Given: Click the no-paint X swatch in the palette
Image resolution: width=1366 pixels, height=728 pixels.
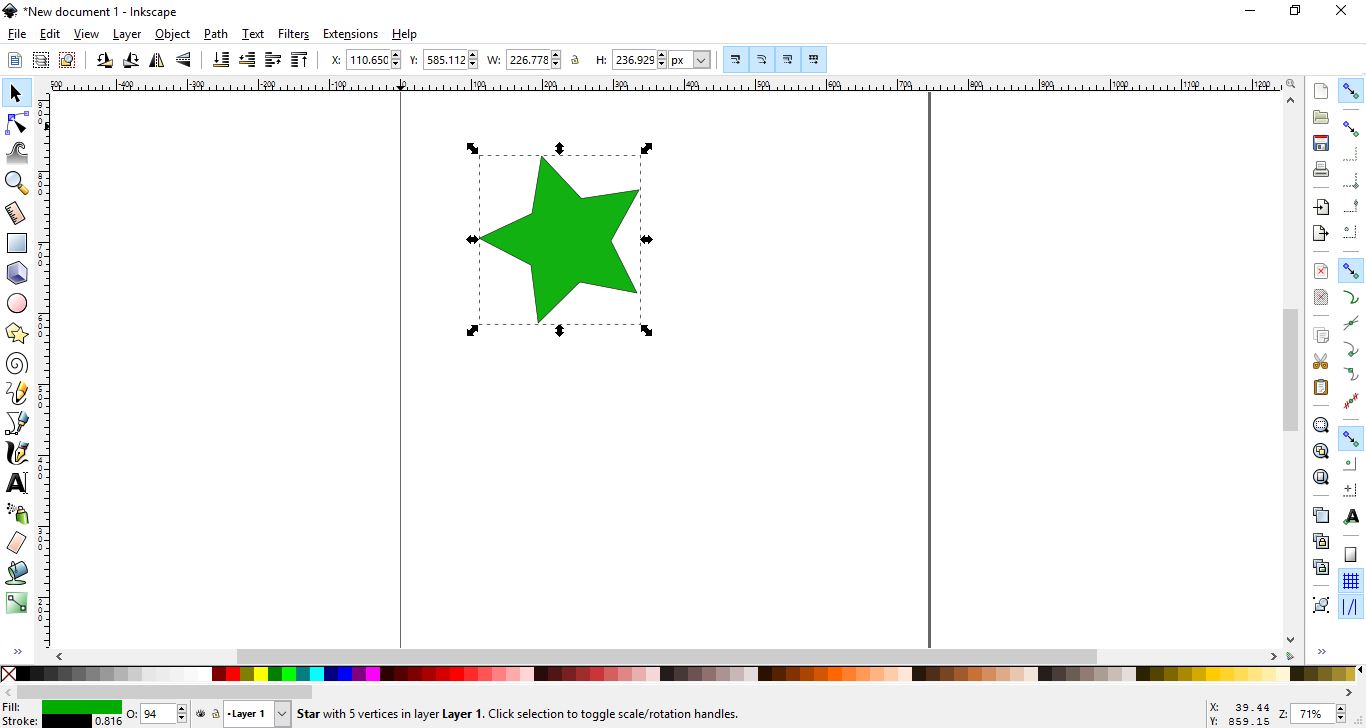Looking at the screenshot, I should tap(9, 674).
